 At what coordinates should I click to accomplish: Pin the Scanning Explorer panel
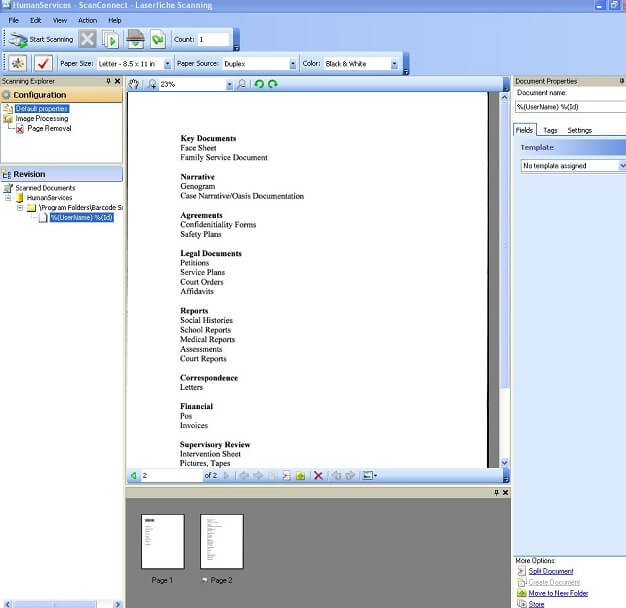[x=108, y=81]
